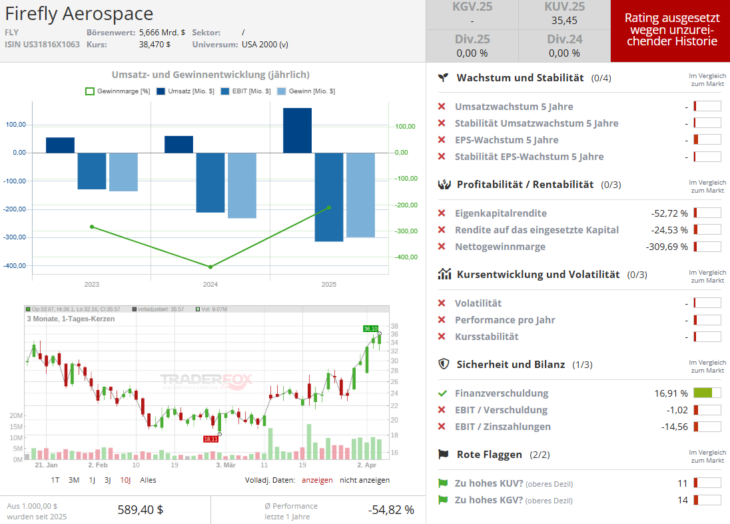Click the Kursentwicklung und Volatilität chart icon

[x=443, y=274]
